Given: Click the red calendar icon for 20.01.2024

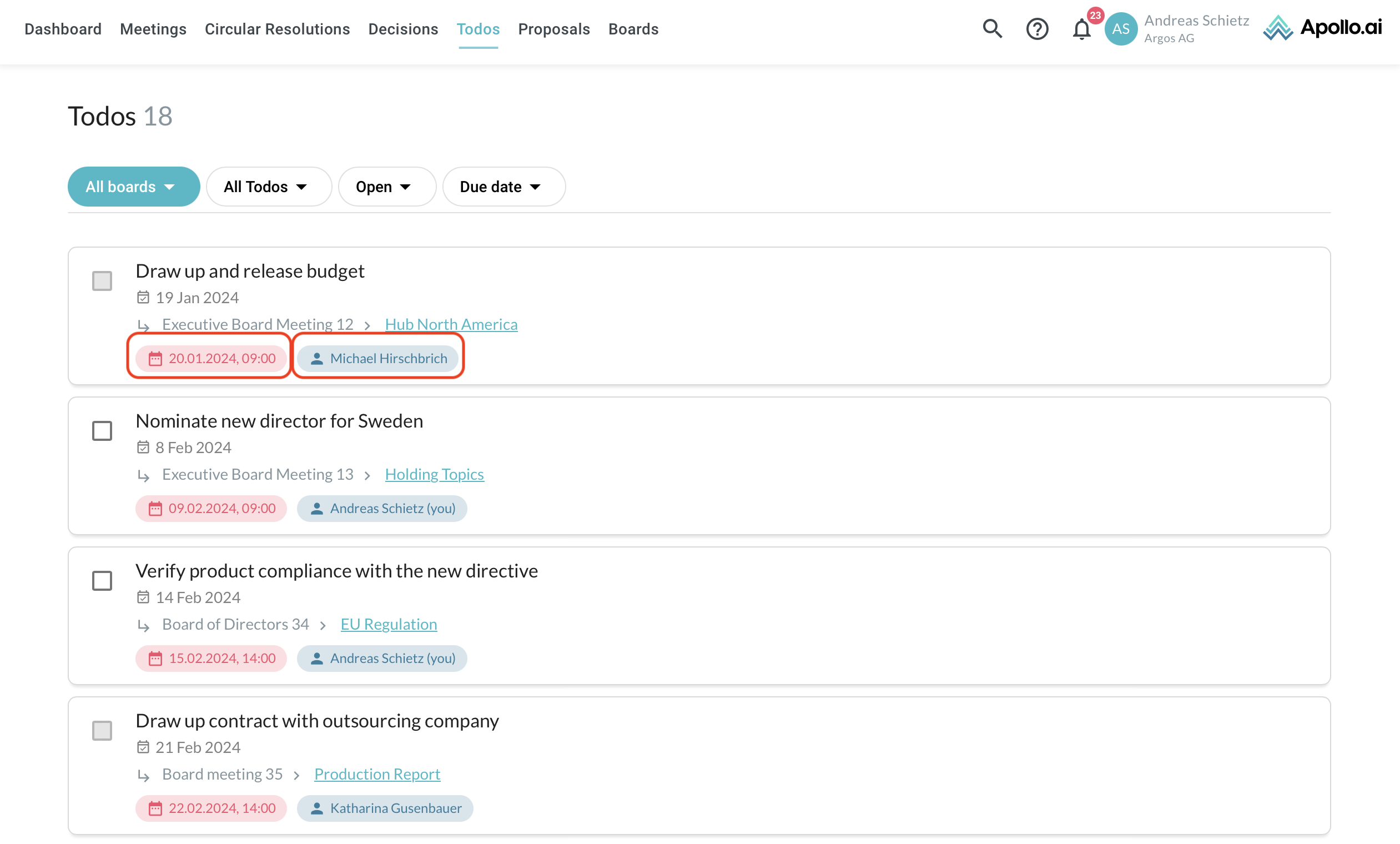Looking at the screenshot, I should coord(155,359).
